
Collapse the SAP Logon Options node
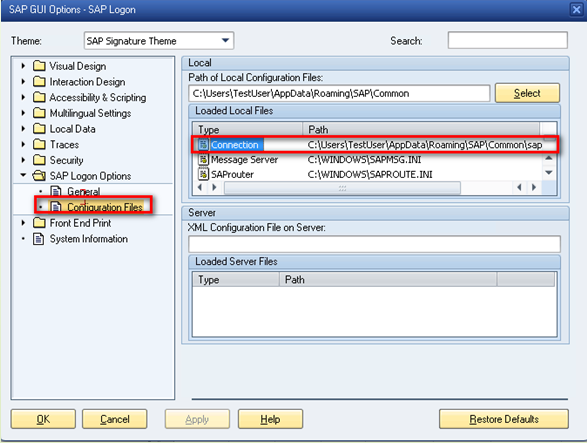[23, 175]
